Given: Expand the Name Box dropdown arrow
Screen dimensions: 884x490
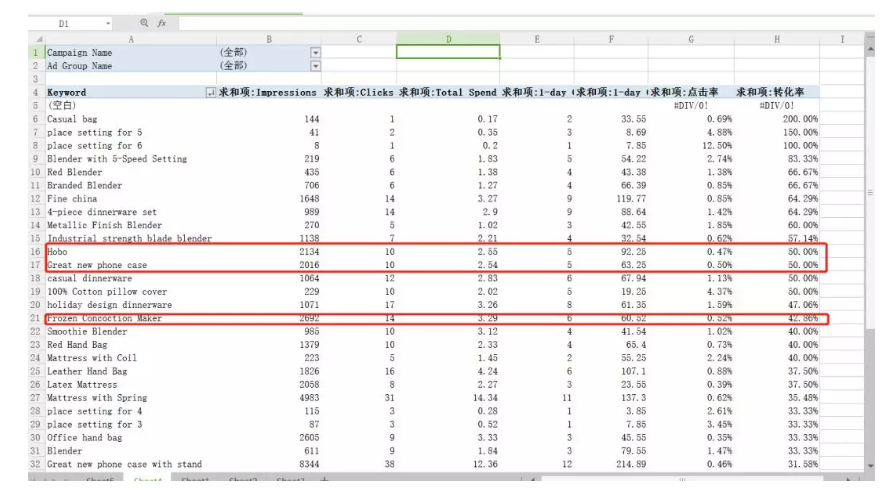Looking at the screenshot, I should 108,22.
